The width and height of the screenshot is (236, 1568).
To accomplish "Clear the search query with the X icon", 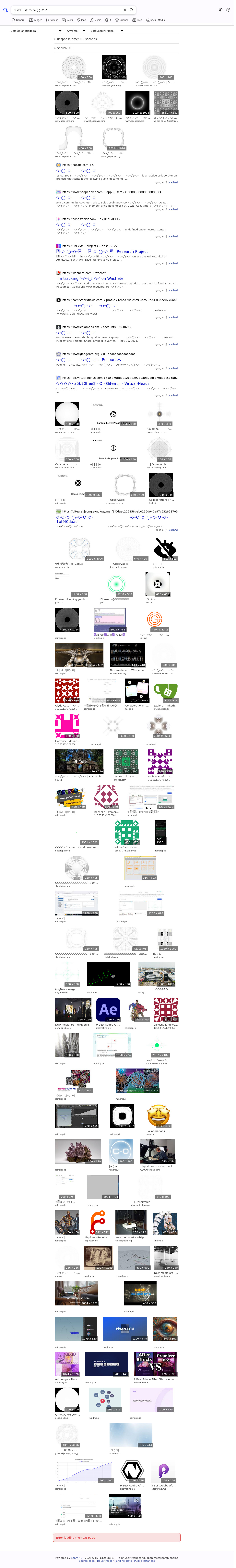I will pos(125,10).
